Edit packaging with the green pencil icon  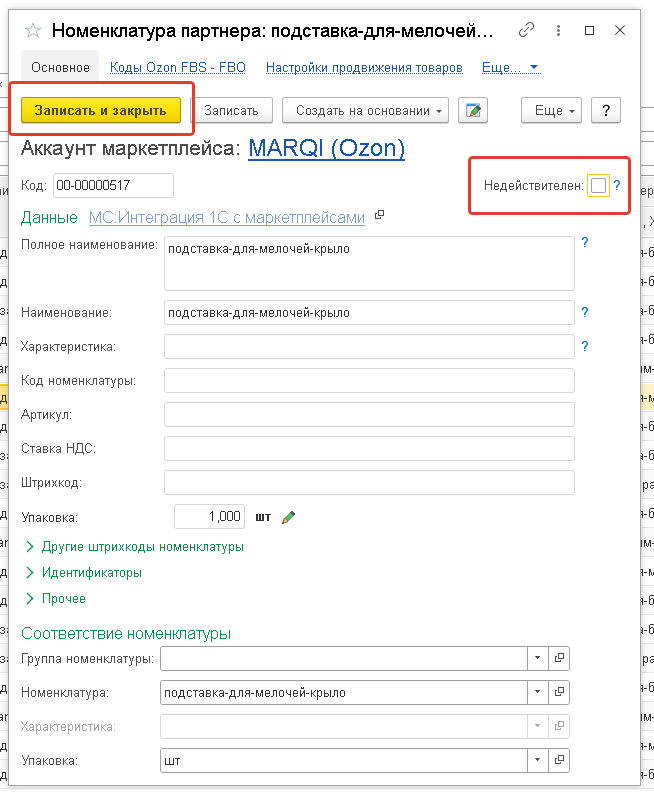click(x=288, y=517)
